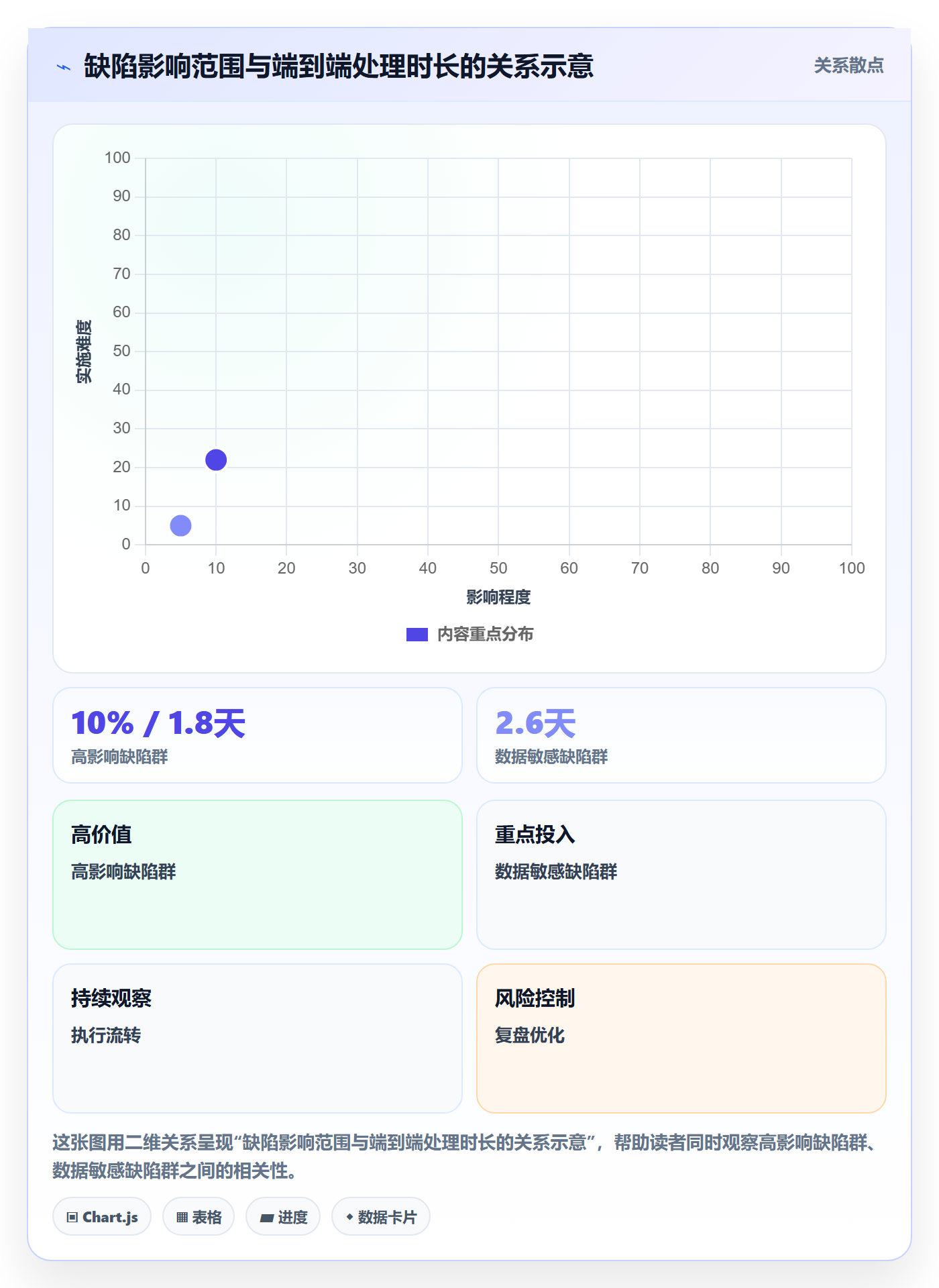Open the 2.6天 stat card
The height and width of the screenshot is (1288, 939).
click(x=681, y=735)
